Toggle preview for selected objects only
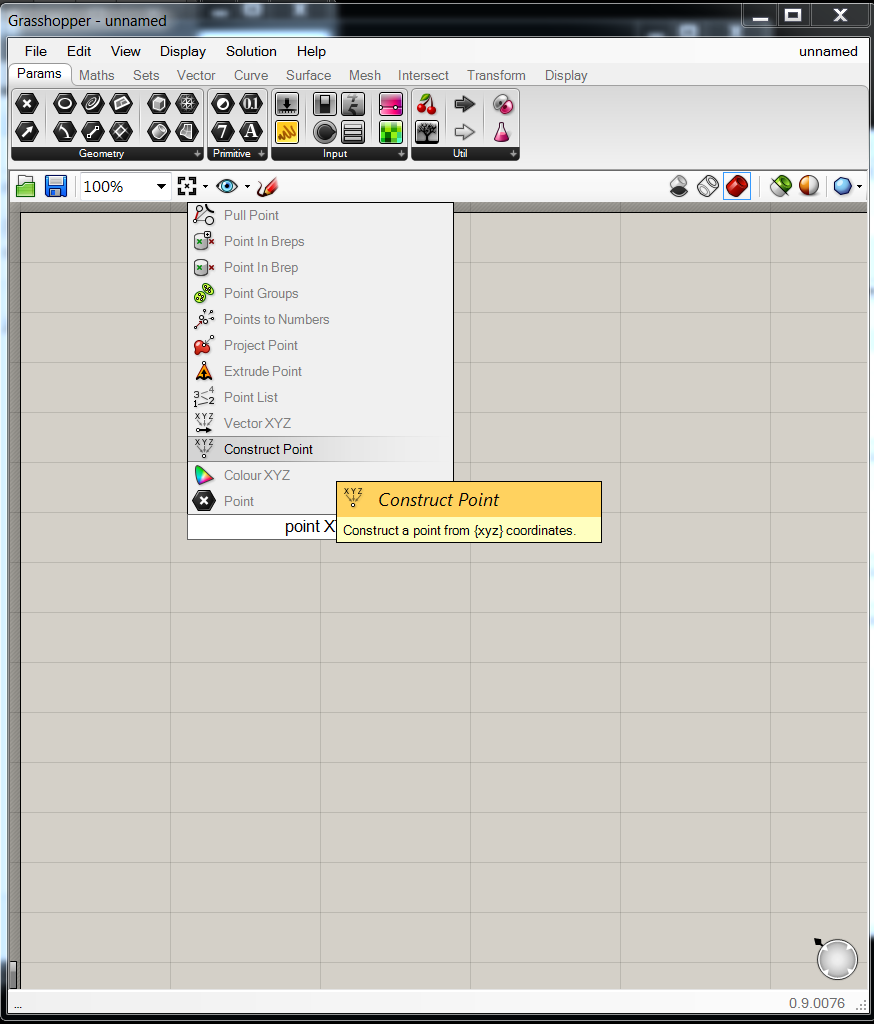 [781, 187]
